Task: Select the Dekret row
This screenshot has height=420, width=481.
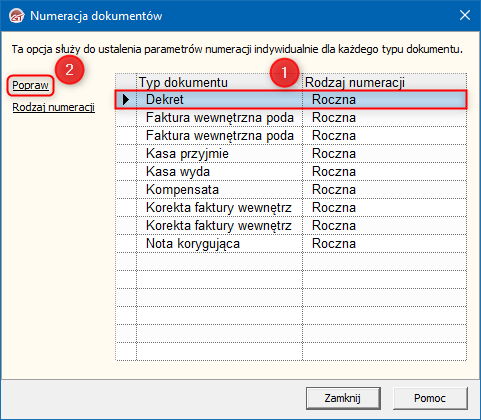Action: pos(291,99)
